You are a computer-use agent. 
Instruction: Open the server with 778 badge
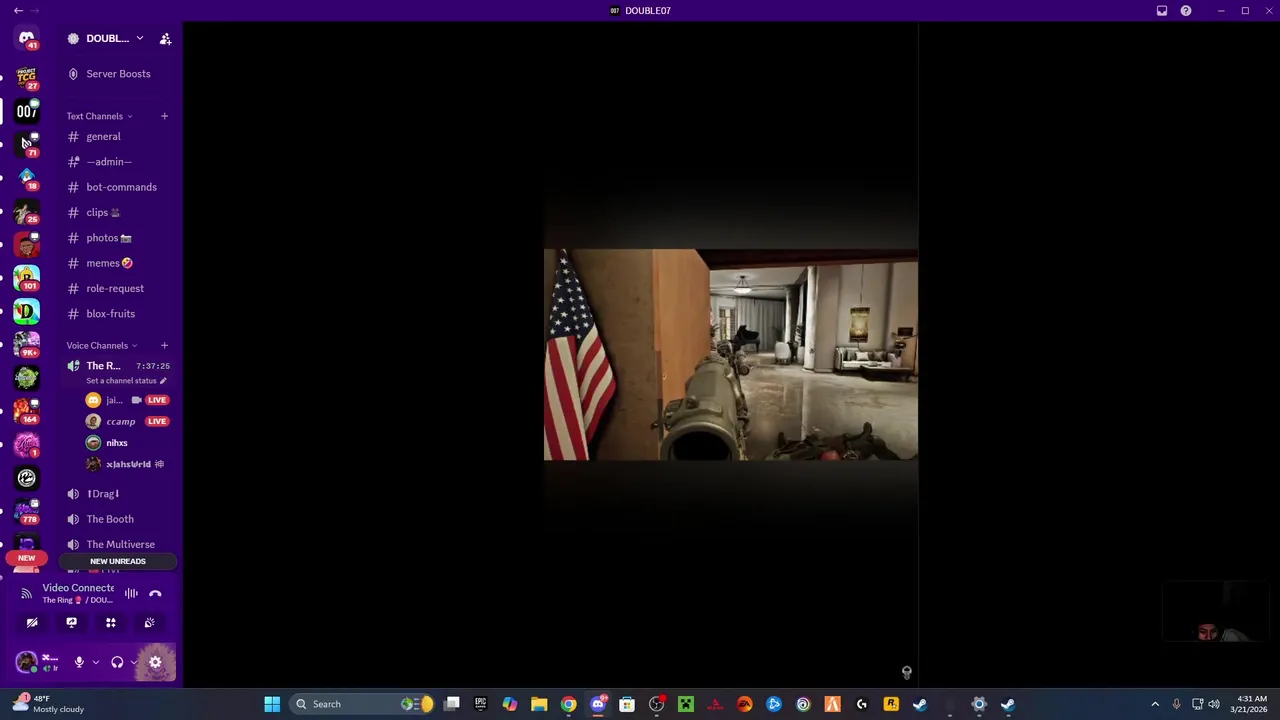27,511
